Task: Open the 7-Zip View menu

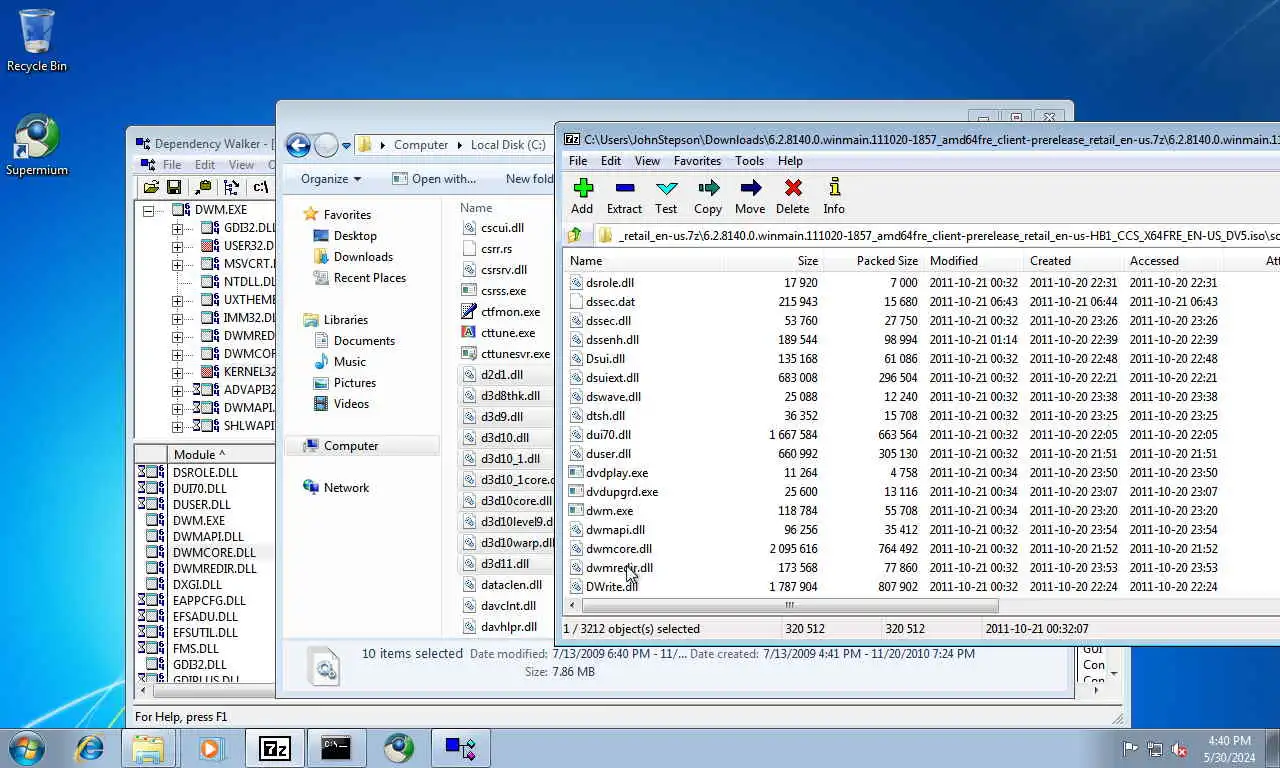Action: tap(647, 161)
